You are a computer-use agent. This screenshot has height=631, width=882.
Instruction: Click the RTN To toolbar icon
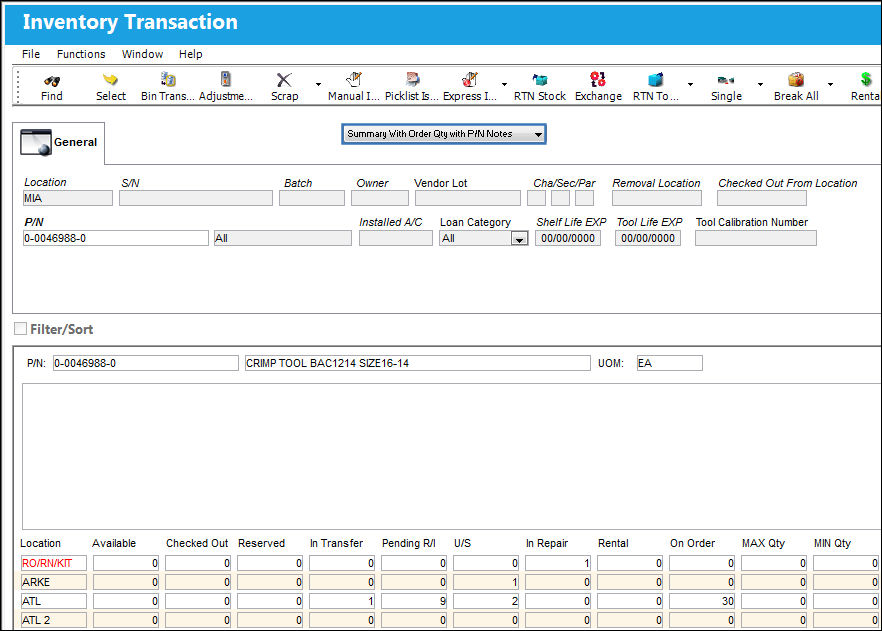pos(655,80)
